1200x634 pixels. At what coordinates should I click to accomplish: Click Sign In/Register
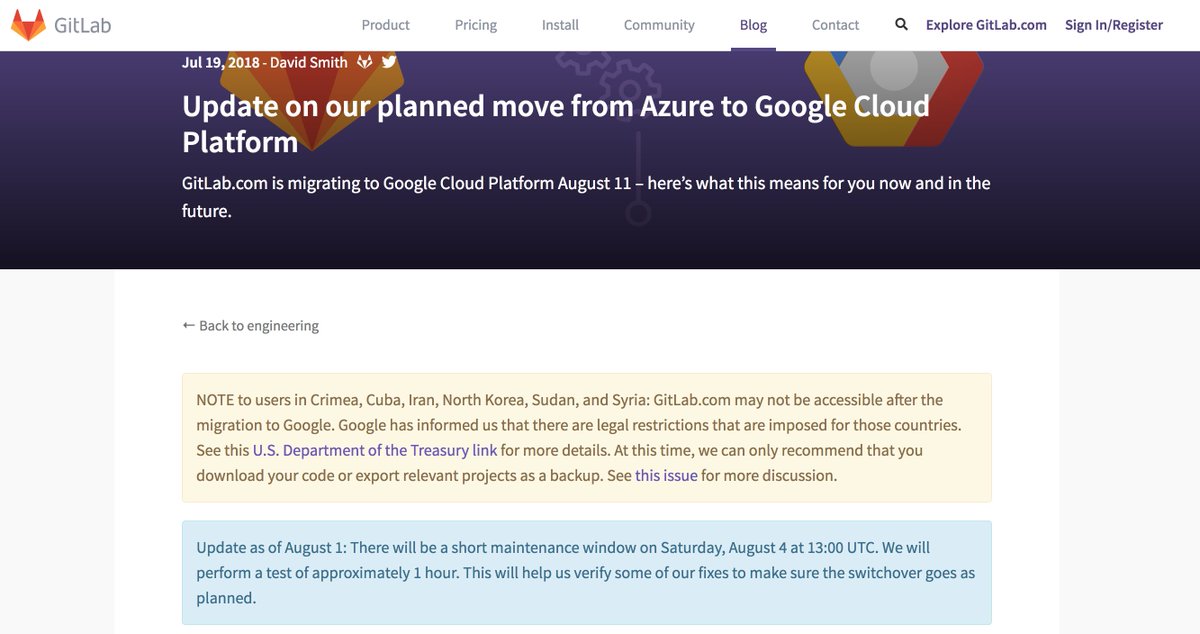pyautogui.click(x=1114, y=25)
